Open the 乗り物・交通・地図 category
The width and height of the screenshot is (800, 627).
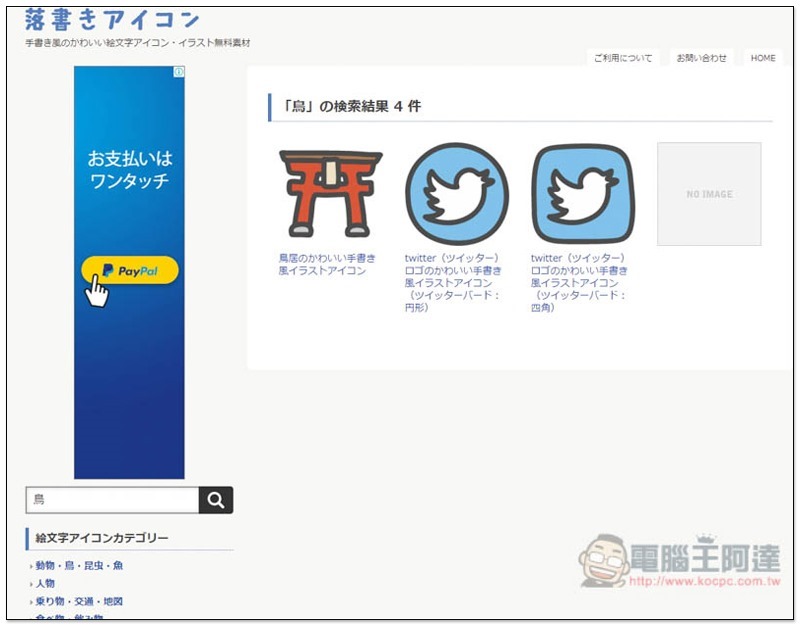[79, 601]
